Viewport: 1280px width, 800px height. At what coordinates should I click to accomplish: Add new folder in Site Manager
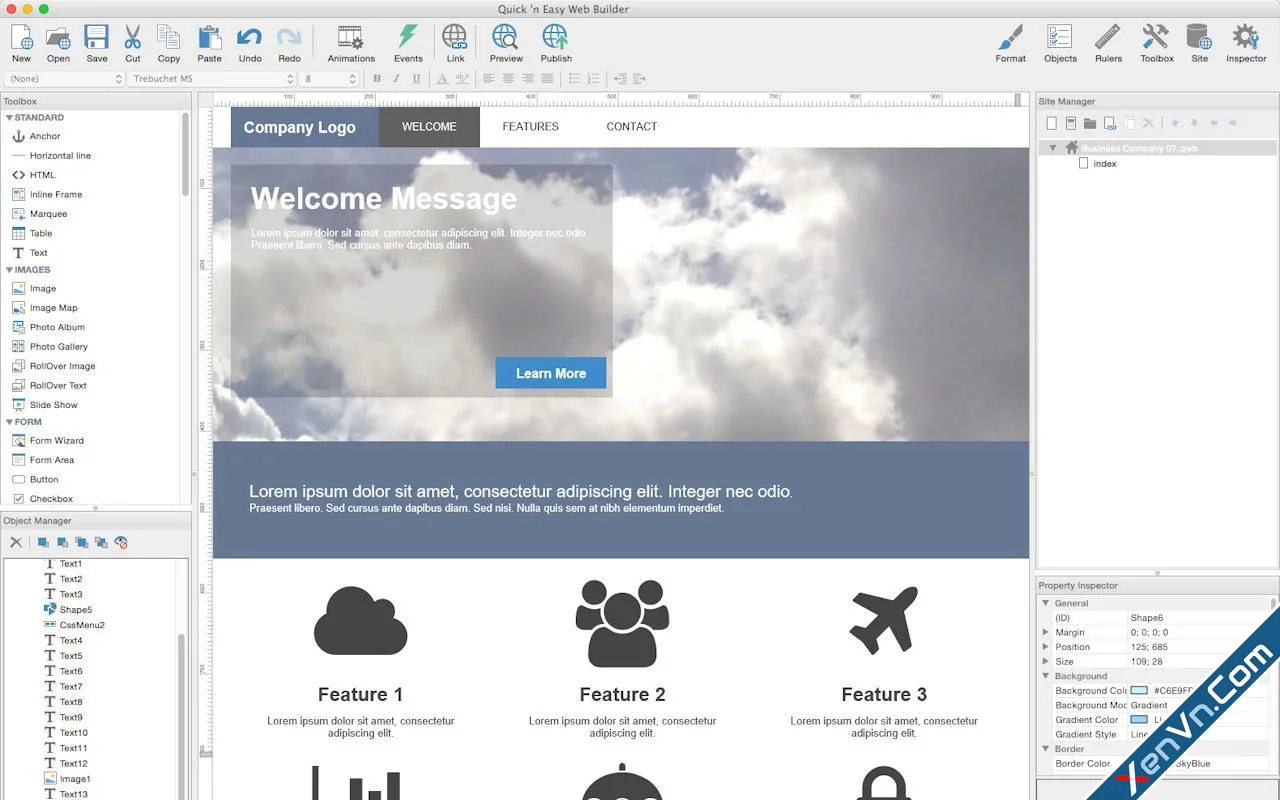1090,123
